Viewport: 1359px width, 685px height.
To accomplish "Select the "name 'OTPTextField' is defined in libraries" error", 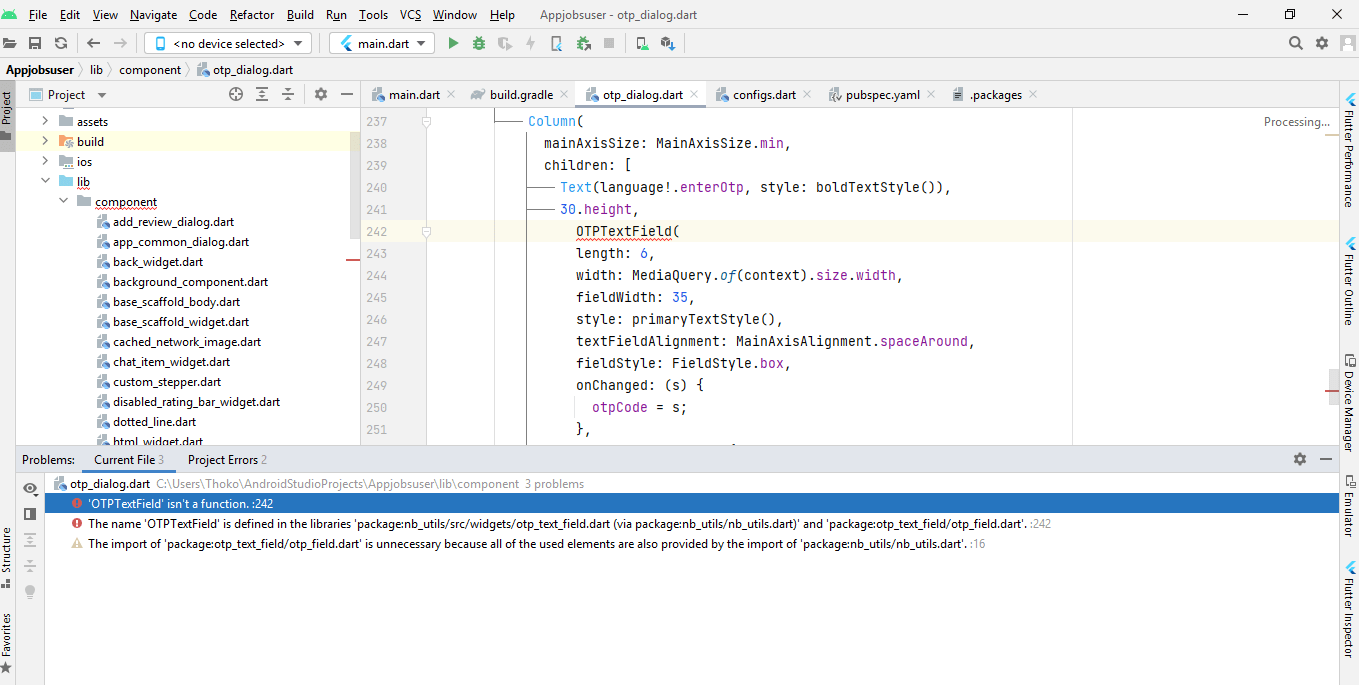I will (691, 523).
